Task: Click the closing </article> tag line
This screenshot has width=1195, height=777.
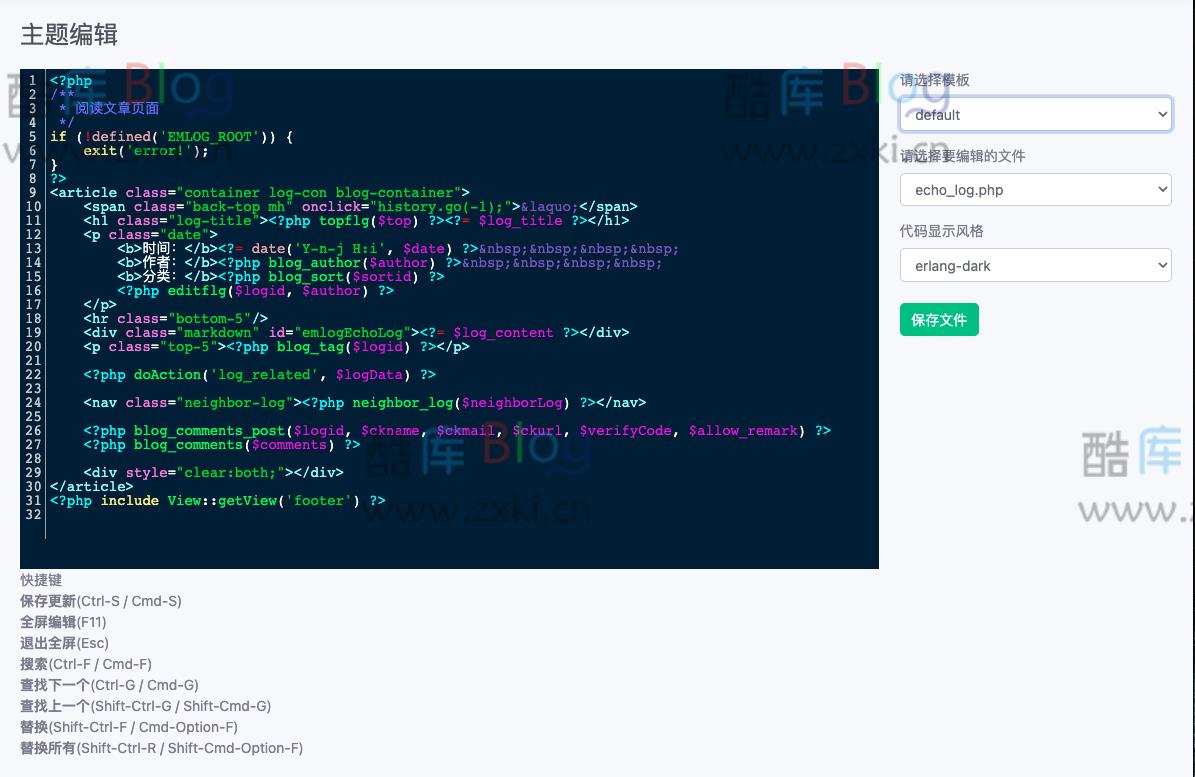Action: tap(91, 487)
